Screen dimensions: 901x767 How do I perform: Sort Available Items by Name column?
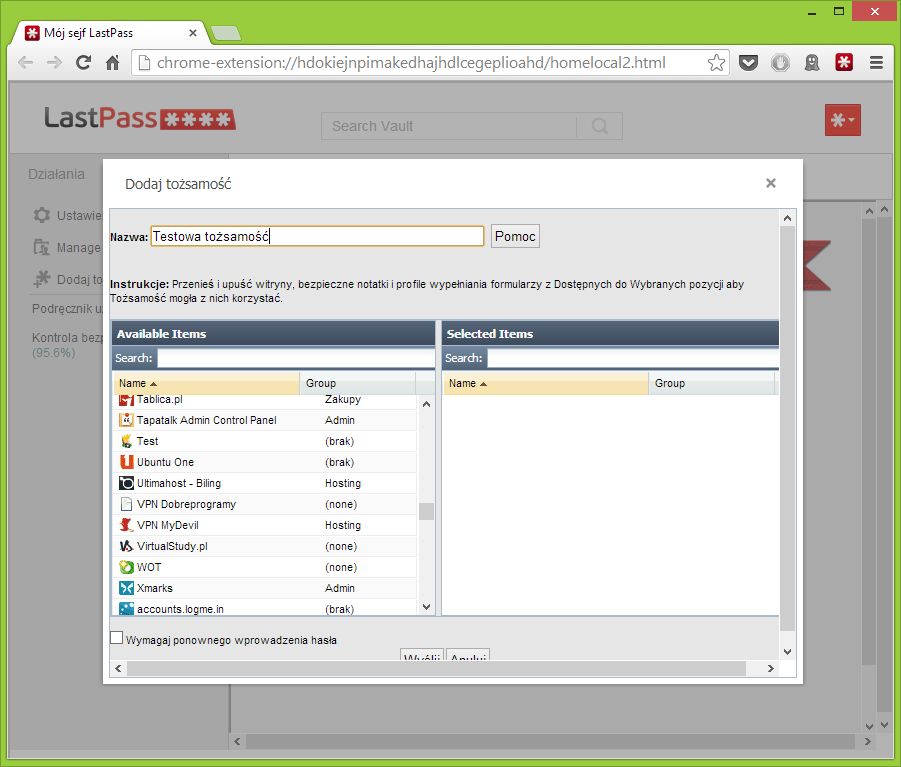(x=206, y=383)
